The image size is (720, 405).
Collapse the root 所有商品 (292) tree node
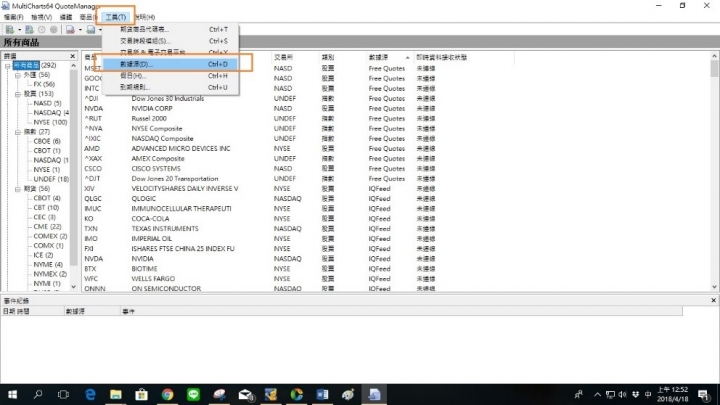7,66
